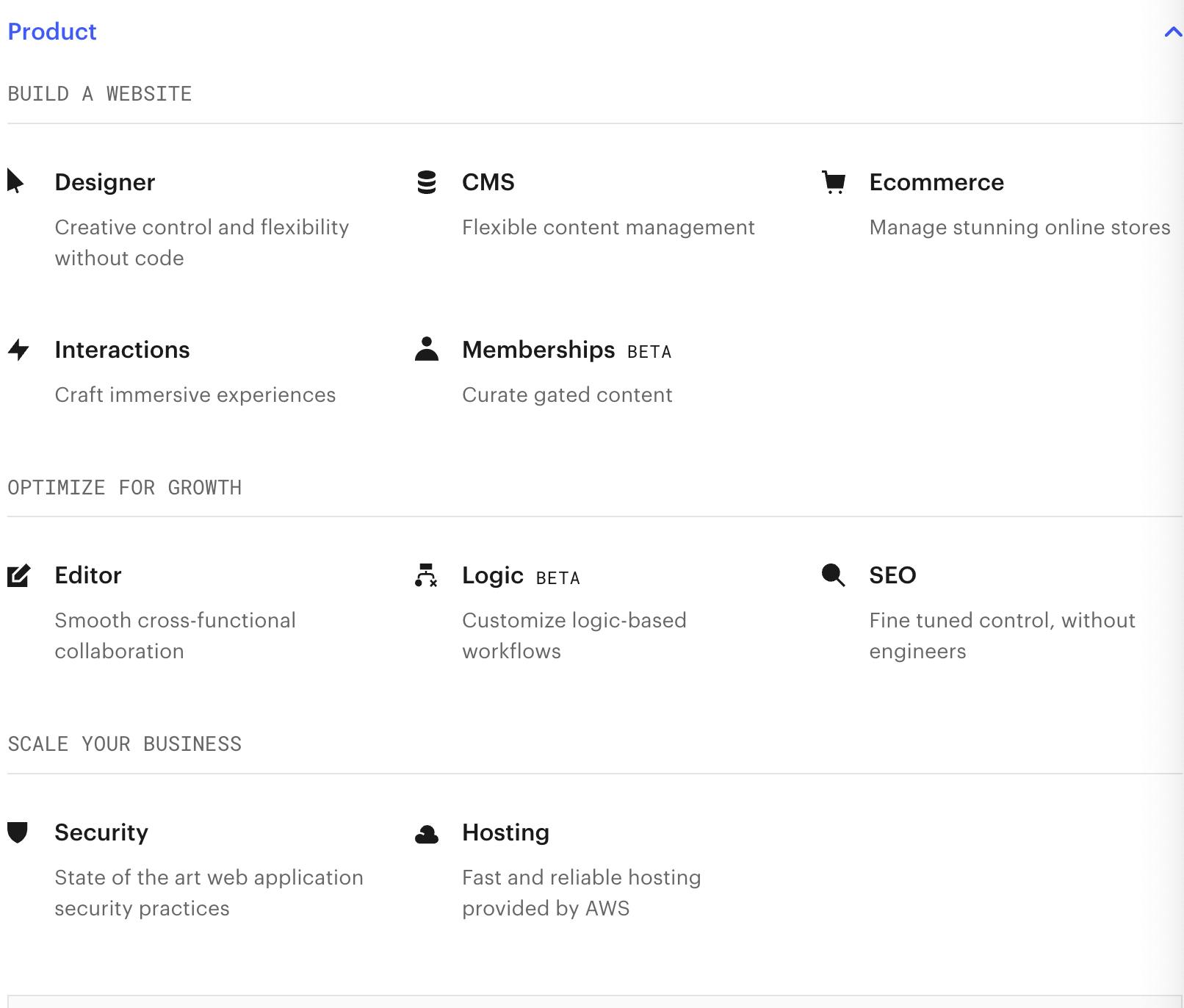The image size is (1184, 1008).
Task: Click the Editor pencil icon
Action: [18, 575]
